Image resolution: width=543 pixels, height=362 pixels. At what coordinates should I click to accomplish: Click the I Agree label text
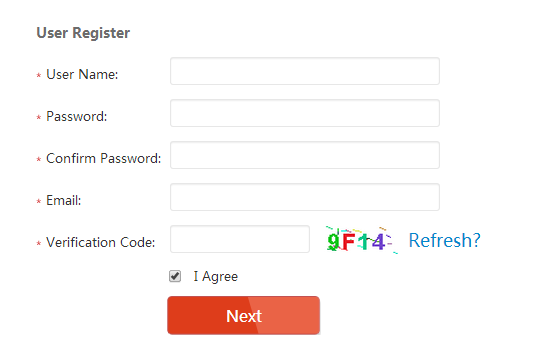pyautogui.click(x=216, y=276)
